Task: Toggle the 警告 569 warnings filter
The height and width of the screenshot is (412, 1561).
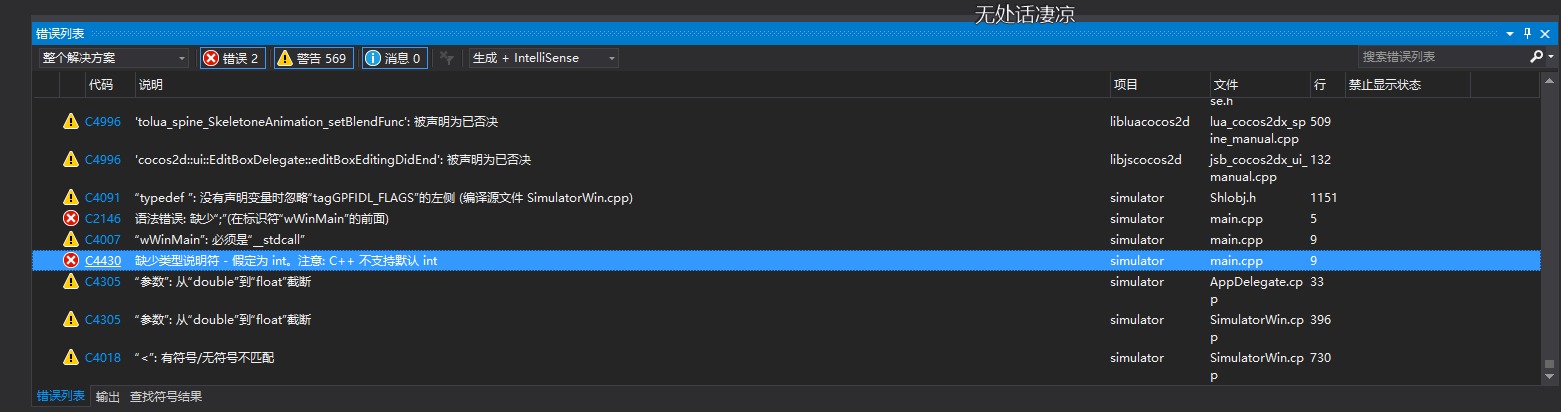Action: 311,58
